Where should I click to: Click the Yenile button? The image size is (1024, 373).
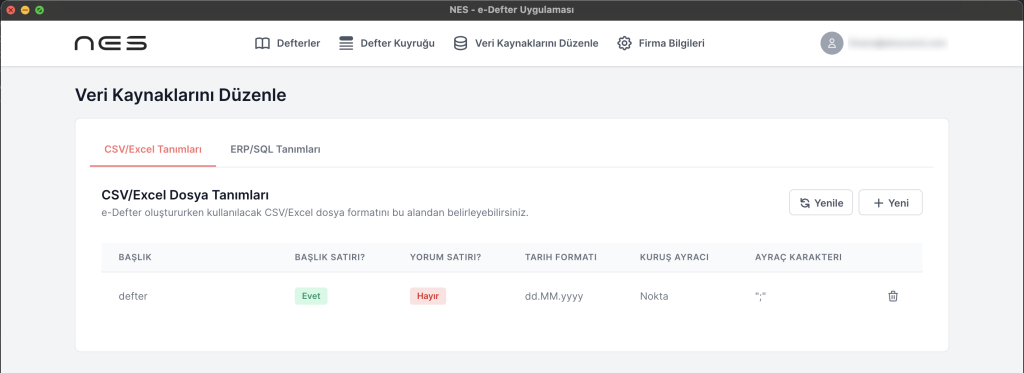tap(821, 203)
